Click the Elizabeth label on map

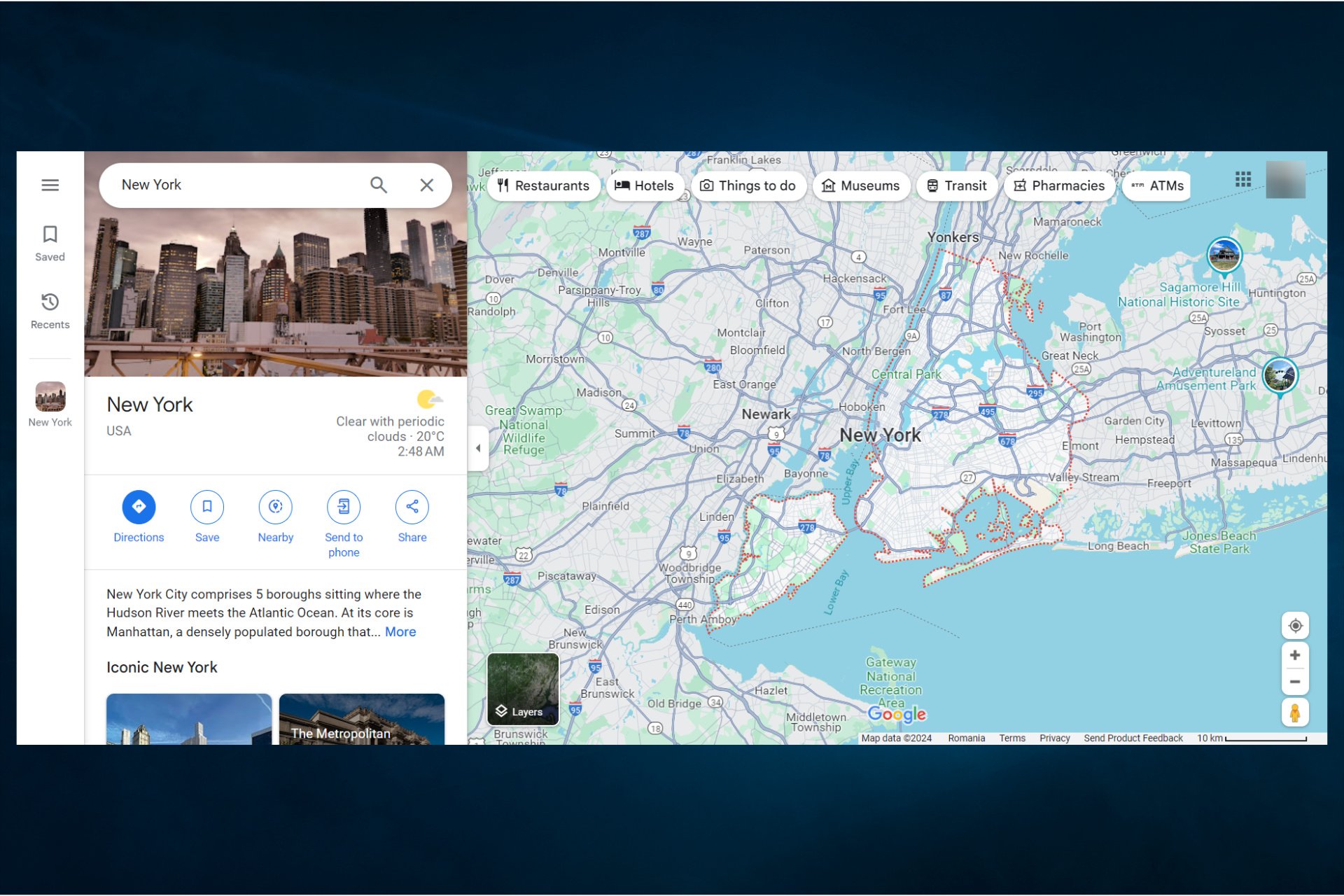740,479
